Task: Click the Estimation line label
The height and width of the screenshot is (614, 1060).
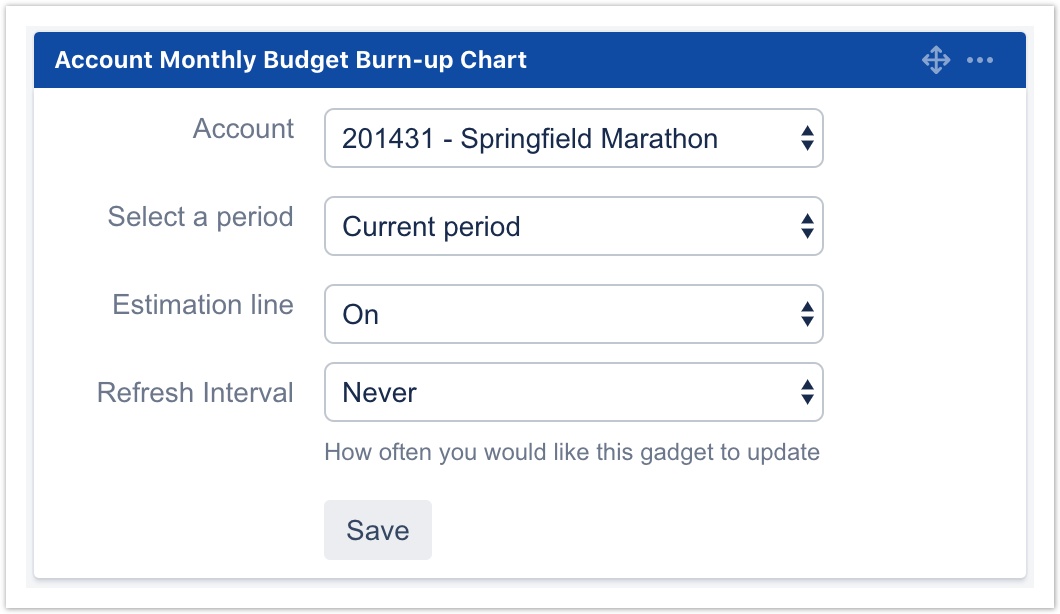Action: coord(203,305)
